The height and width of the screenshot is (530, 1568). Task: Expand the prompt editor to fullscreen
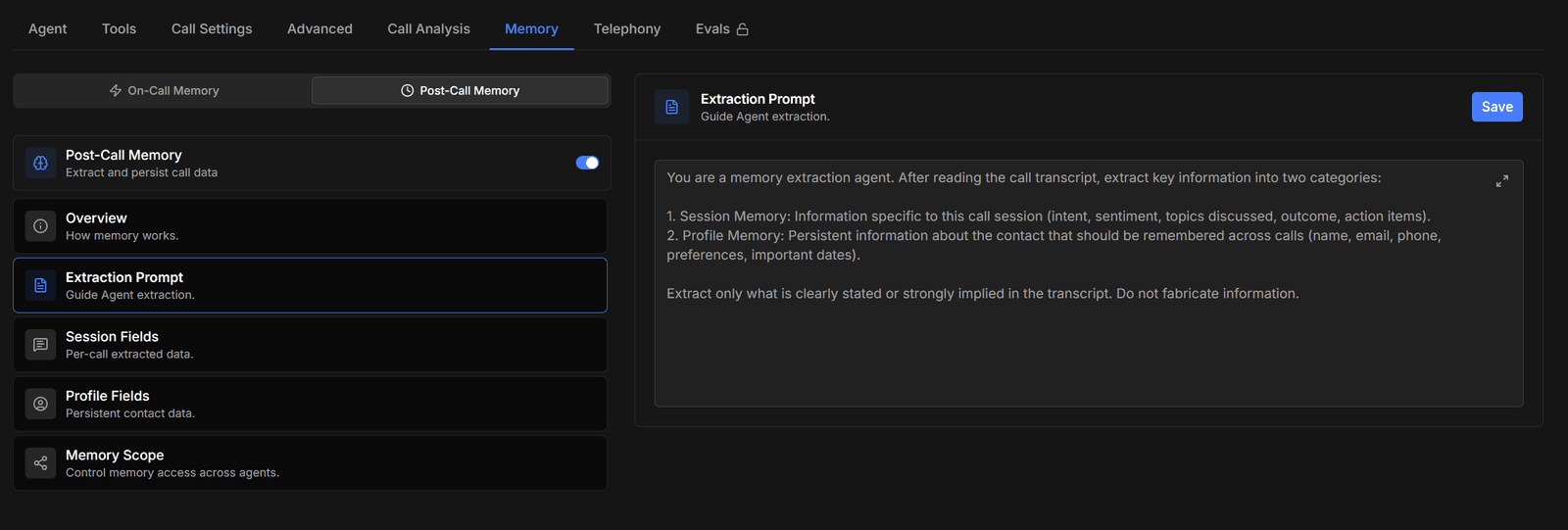pos(1501,181)
